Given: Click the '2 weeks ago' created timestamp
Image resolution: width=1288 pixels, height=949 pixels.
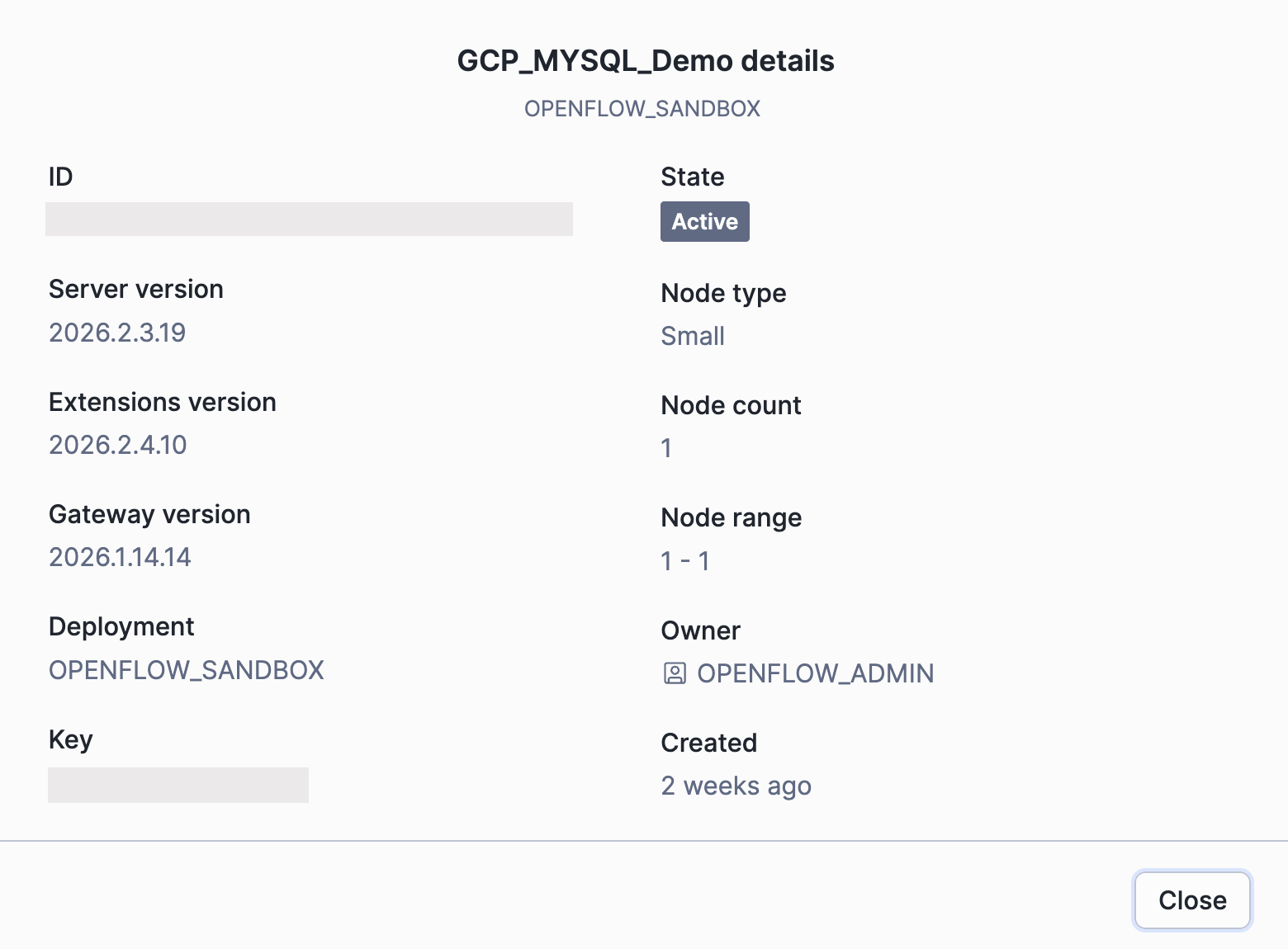Looking at the screenshot, I should 736,786.
